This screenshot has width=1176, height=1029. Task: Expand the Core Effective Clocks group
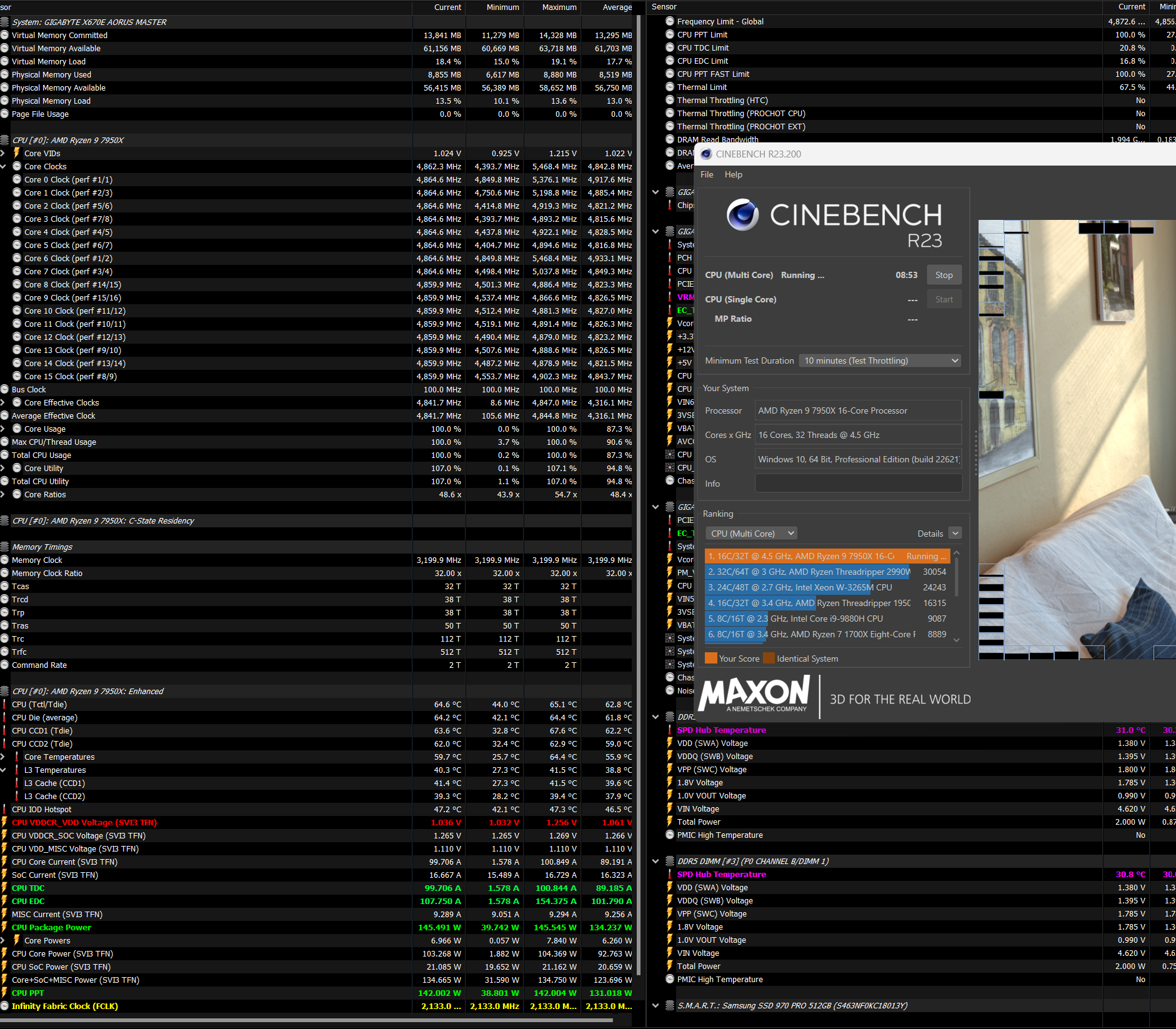coord(3,403)
